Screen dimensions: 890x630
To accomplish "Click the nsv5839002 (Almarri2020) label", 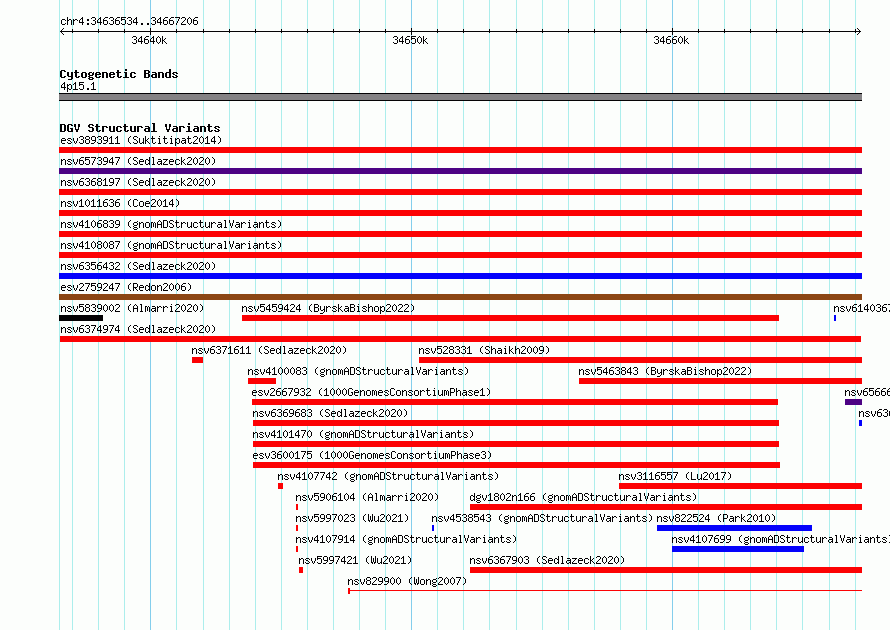I will point(132,308).
